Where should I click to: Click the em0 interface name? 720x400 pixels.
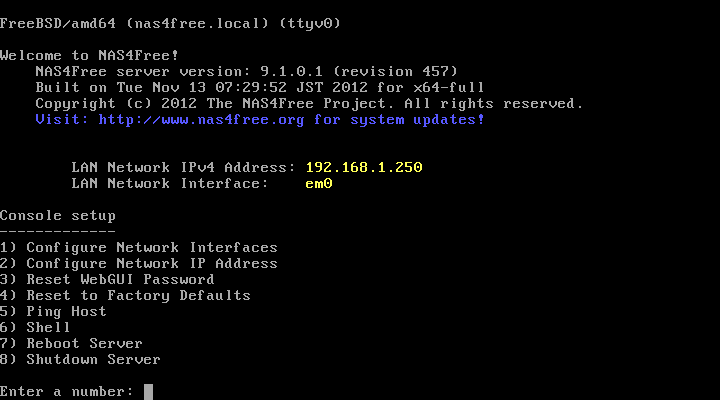coord(319,184)
